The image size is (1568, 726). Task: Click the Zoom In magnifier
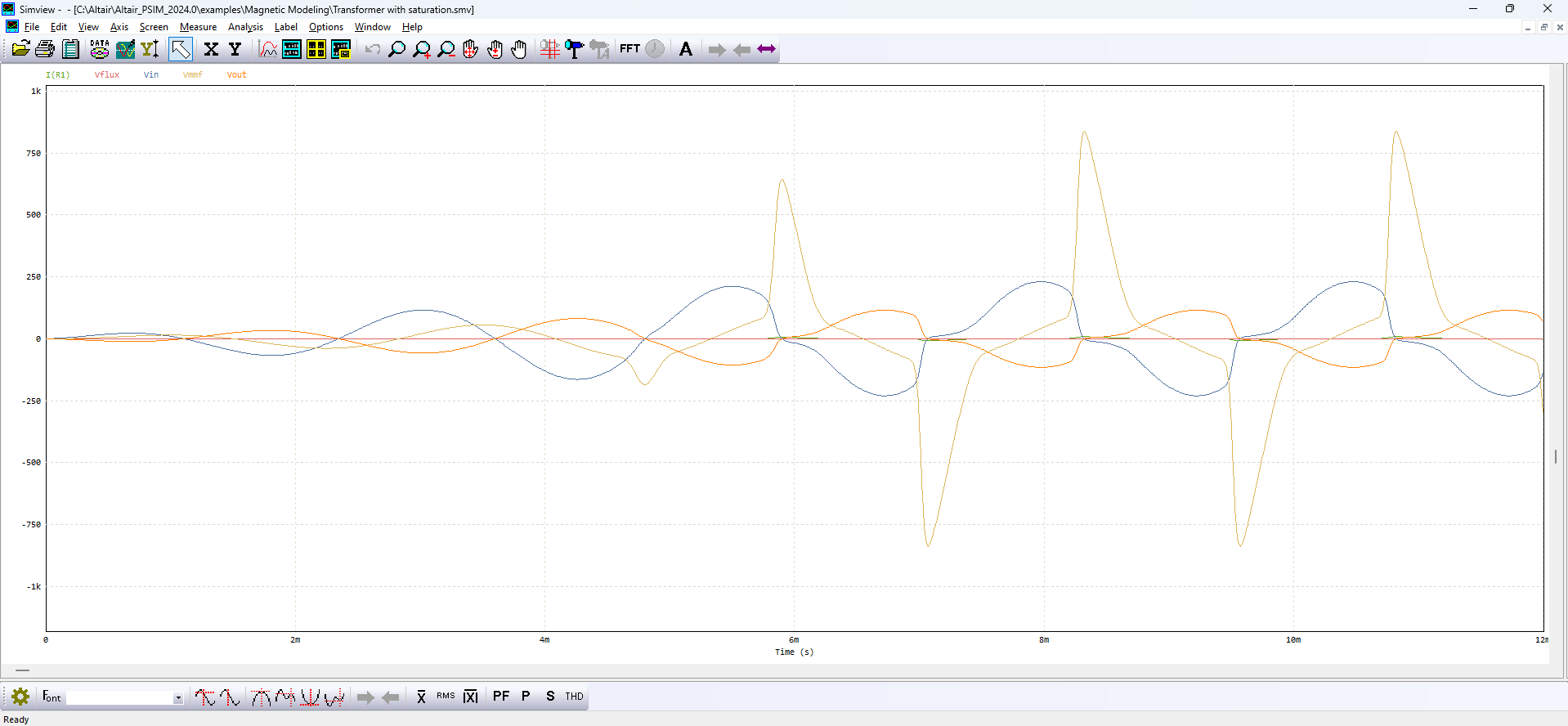[x=422, y=50]
